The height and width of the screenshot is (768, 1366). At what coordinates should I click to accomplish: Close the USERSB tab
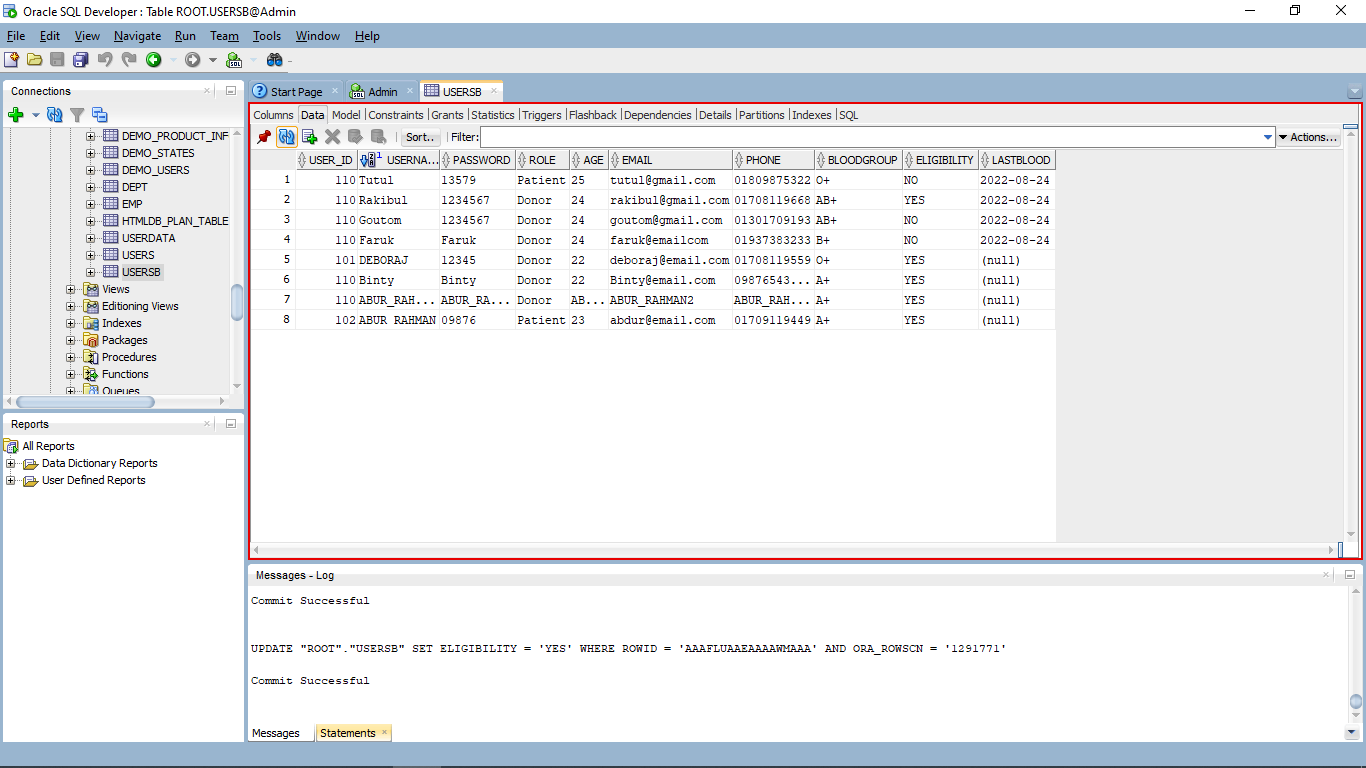493,91
